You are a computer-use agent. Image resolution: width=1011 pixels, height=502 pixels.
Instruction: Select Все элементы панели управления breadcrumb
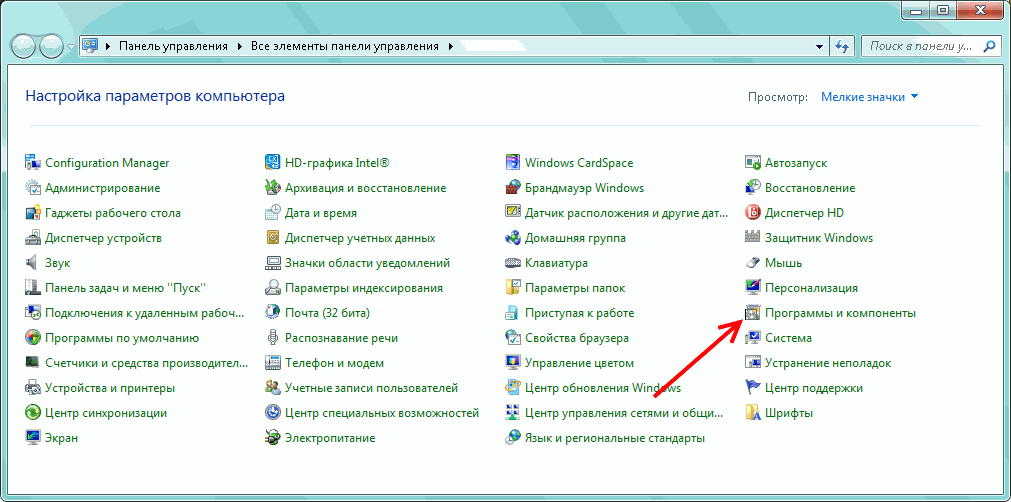click(345, 46)
